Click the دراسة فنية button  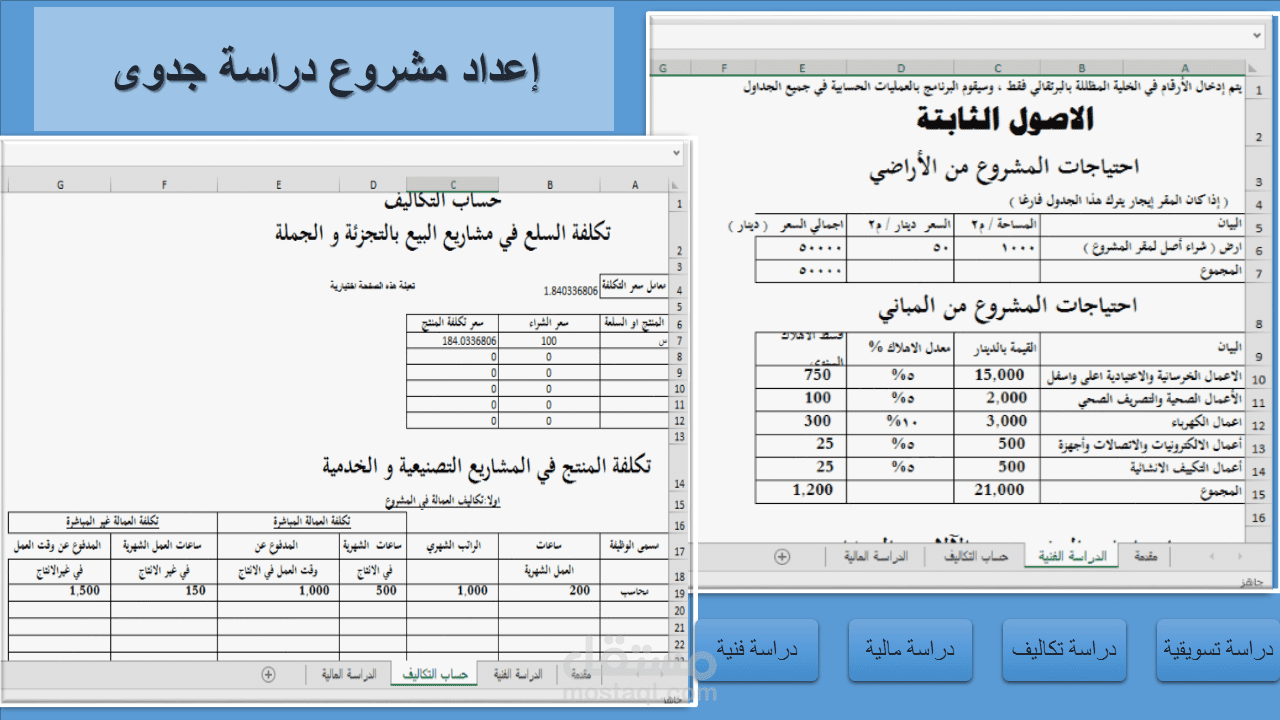pos(756,650)
